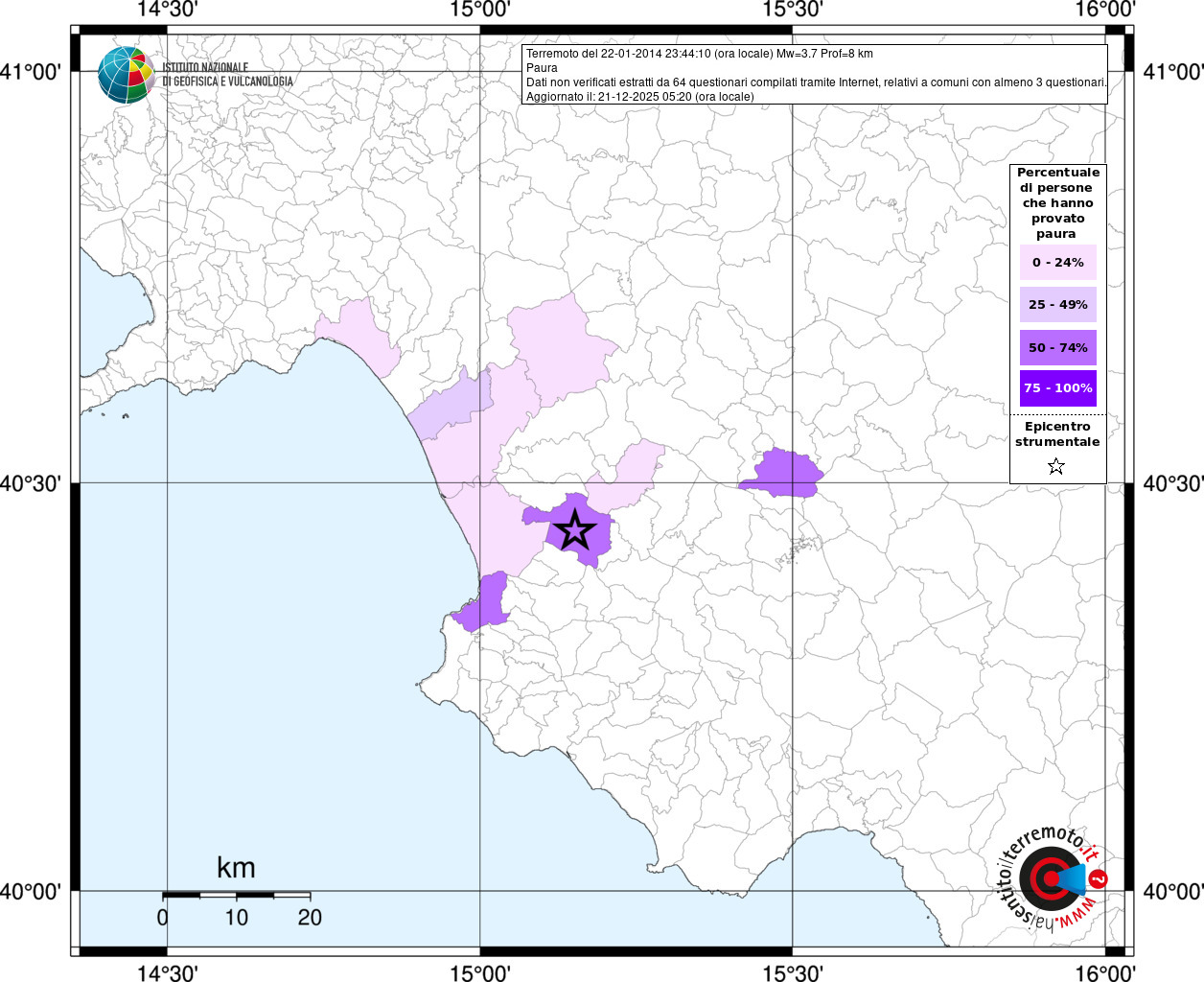Click the Percentuale di persone legend title
The image size is (1204, 982).
coord(1057,202)
